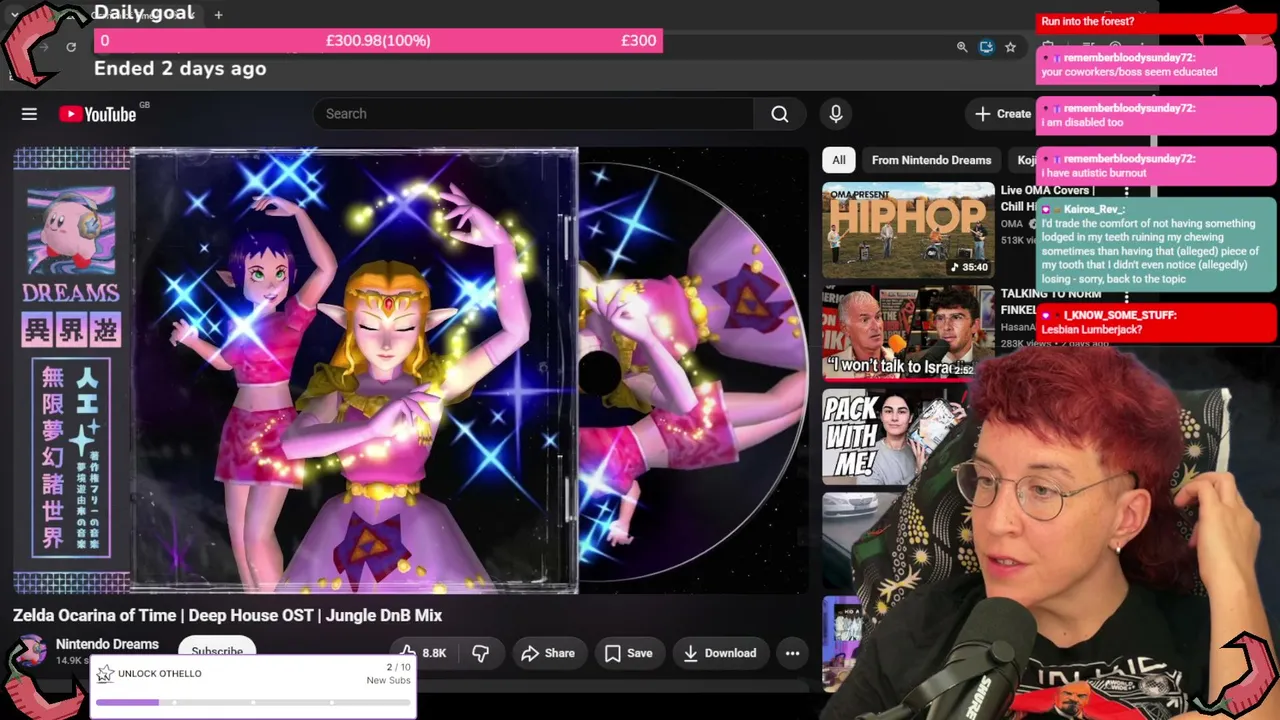Image resolution: width=1280 pixels, height=720 pixels.
Task: Download the Zelda mix video
Action: click(x=720, y=653)
